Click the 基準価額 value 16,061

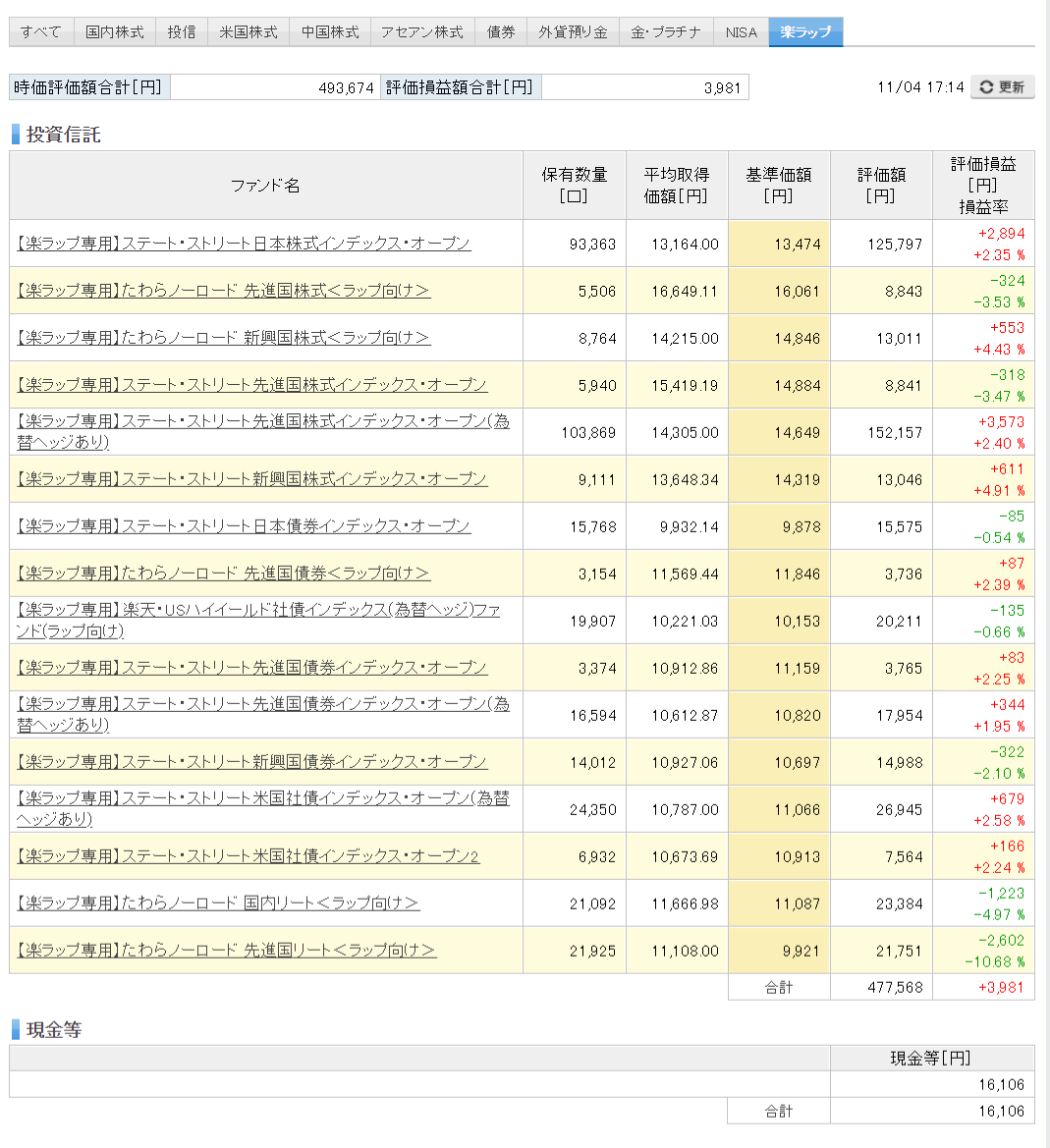tap(798, 292)
